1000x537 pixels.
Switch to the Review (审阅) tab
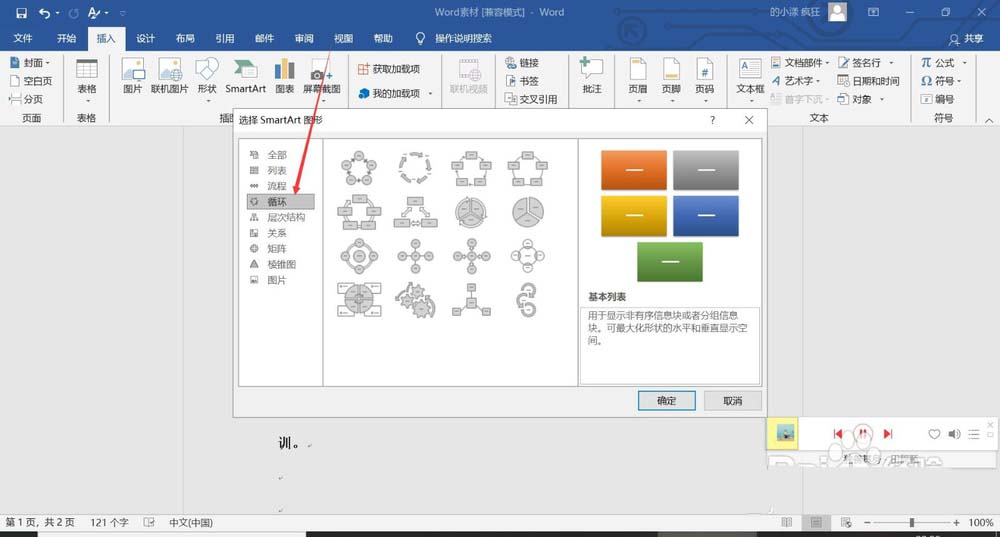(x=304, y=38)
